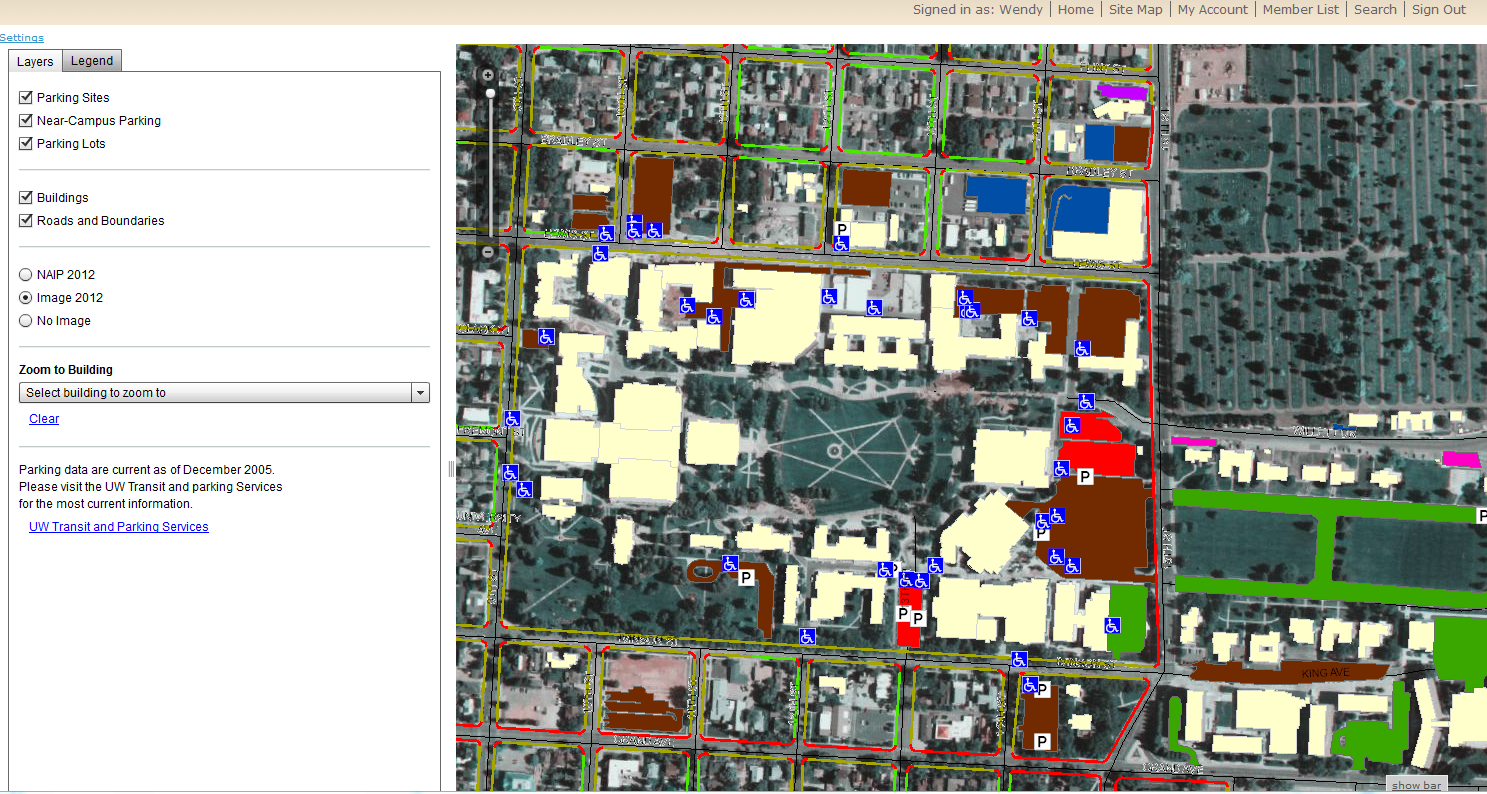Toggle off Near-Campus Parking
The image size is (1487, 794).
click(25, 120)
